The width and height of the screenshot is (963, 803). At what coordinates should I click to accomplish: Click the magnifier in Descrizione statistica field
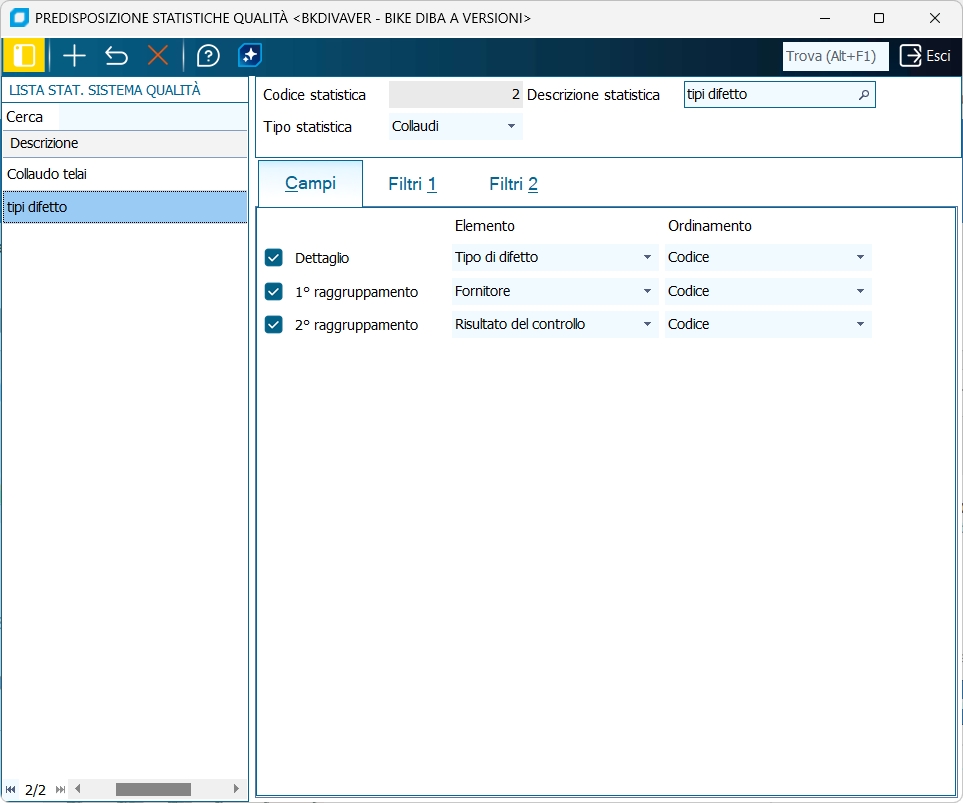pyautogui.click(x=864, y=95)
